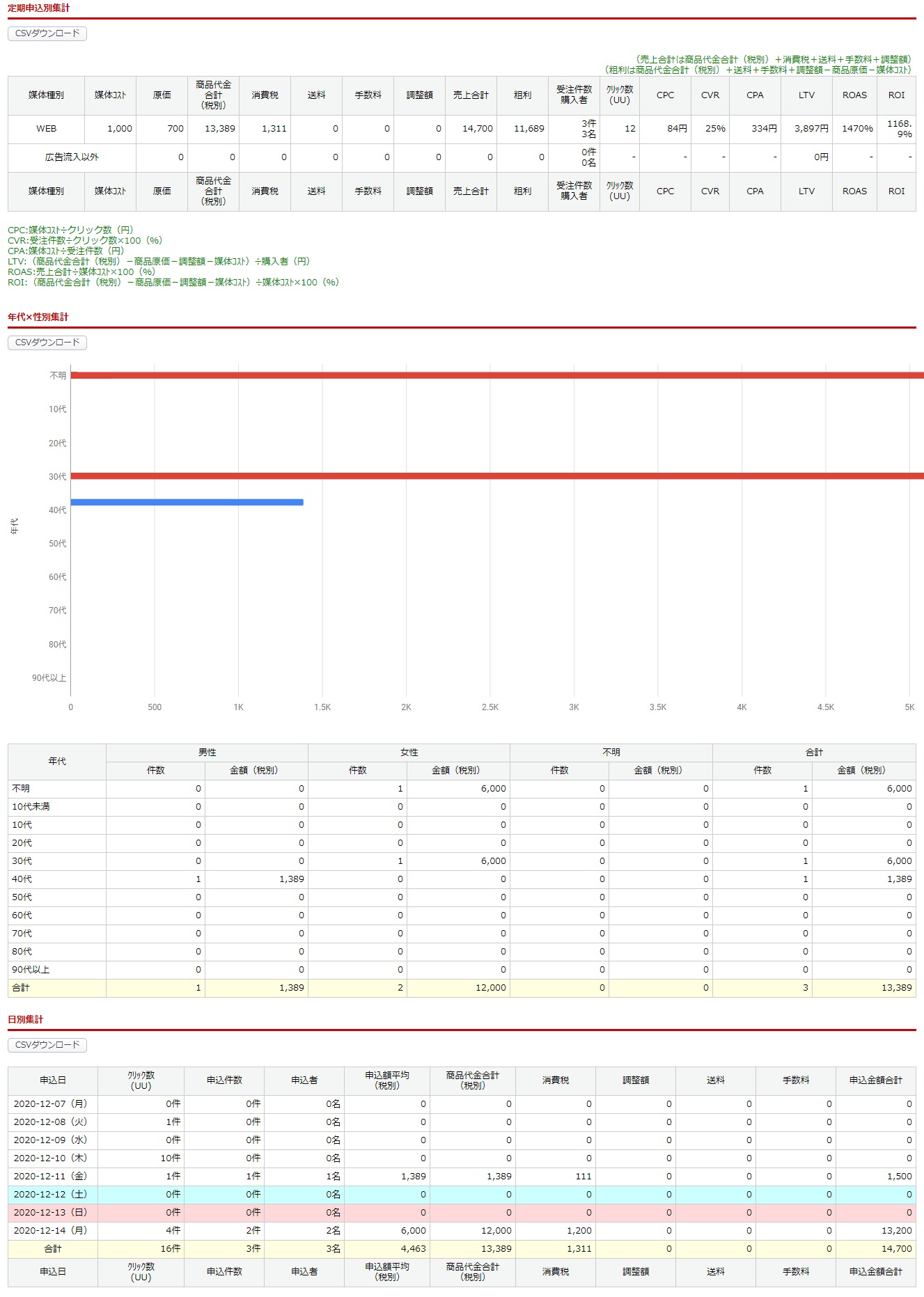
Task: Click the red 不明 bar in the chart
Action: pyautogui.click(x=497, y=375)
